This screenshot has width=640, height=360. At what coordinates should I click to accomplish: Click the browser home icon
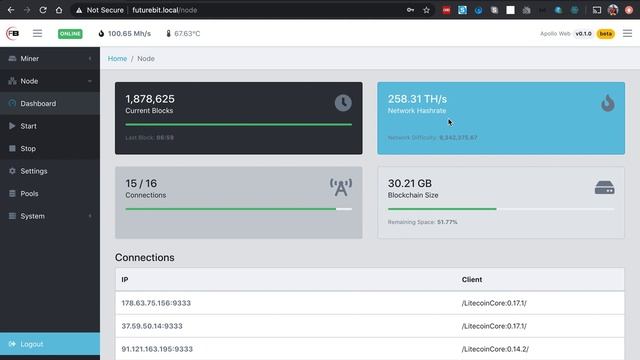pos(59,10)
